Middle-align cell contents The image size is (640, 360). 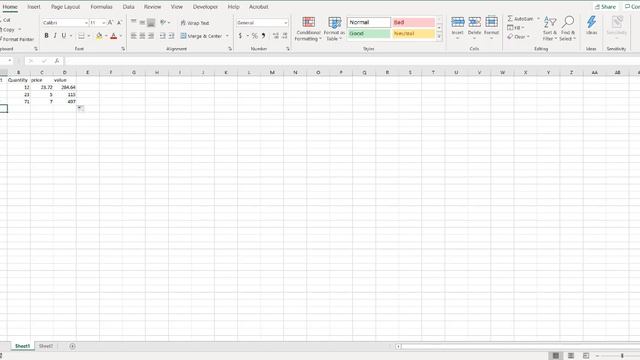pos(142,22)
